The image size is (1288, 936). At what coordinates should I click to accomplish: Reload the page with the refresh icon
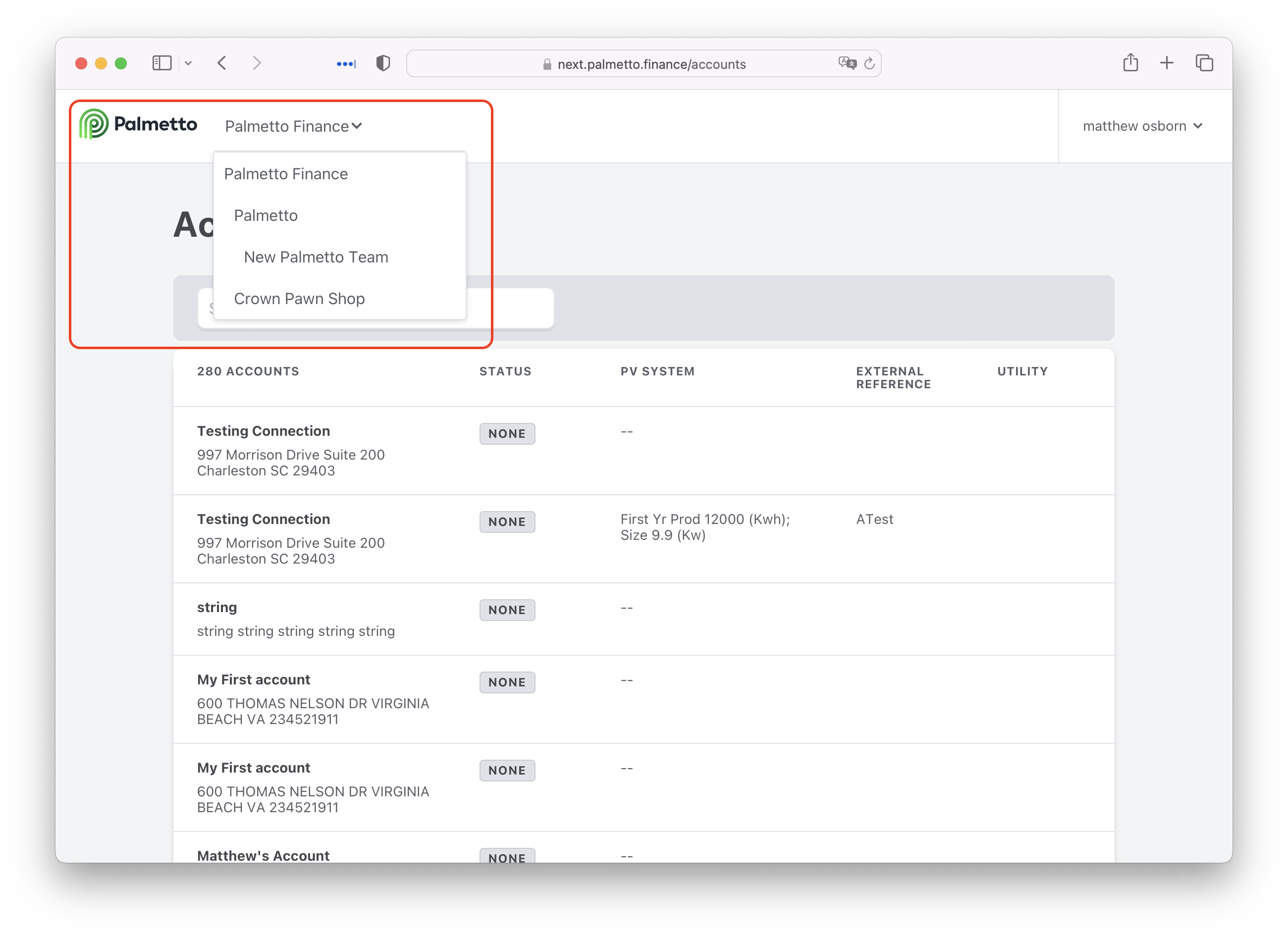click(869, 63)
